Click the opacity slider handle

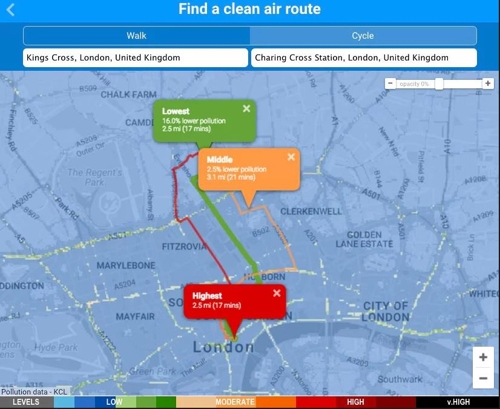[x=439, y=84]
